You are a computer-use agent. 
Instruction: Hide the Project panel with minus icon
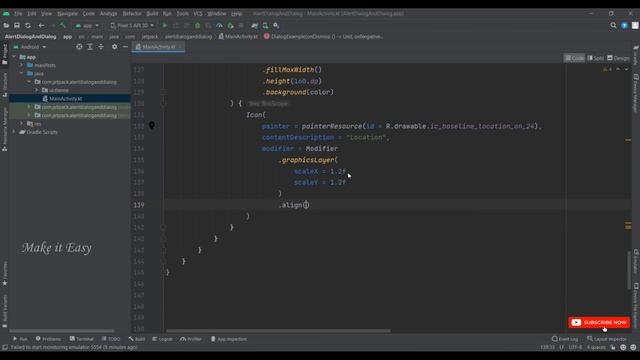pos(125,47)
